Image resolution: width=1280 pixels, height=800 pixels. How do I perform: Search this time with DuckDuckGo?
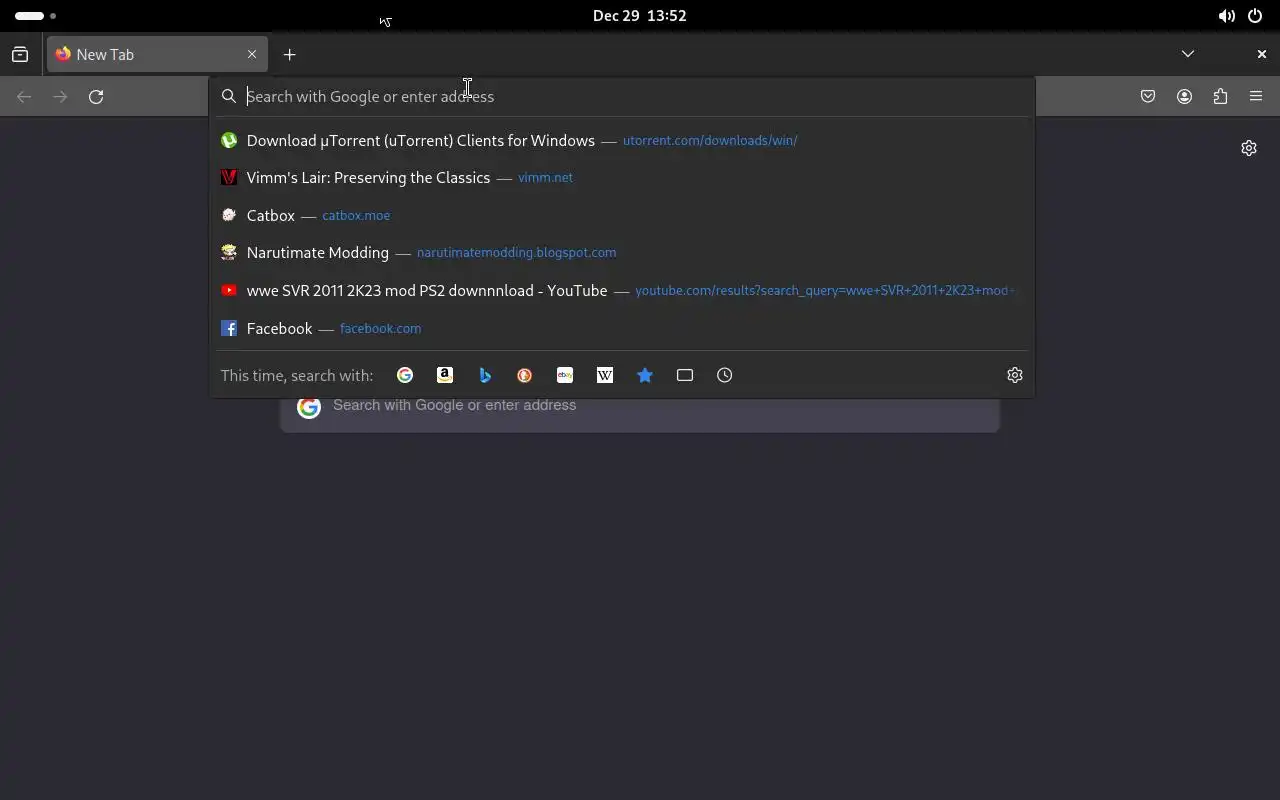pyautogui.click(x=525, y=375)
